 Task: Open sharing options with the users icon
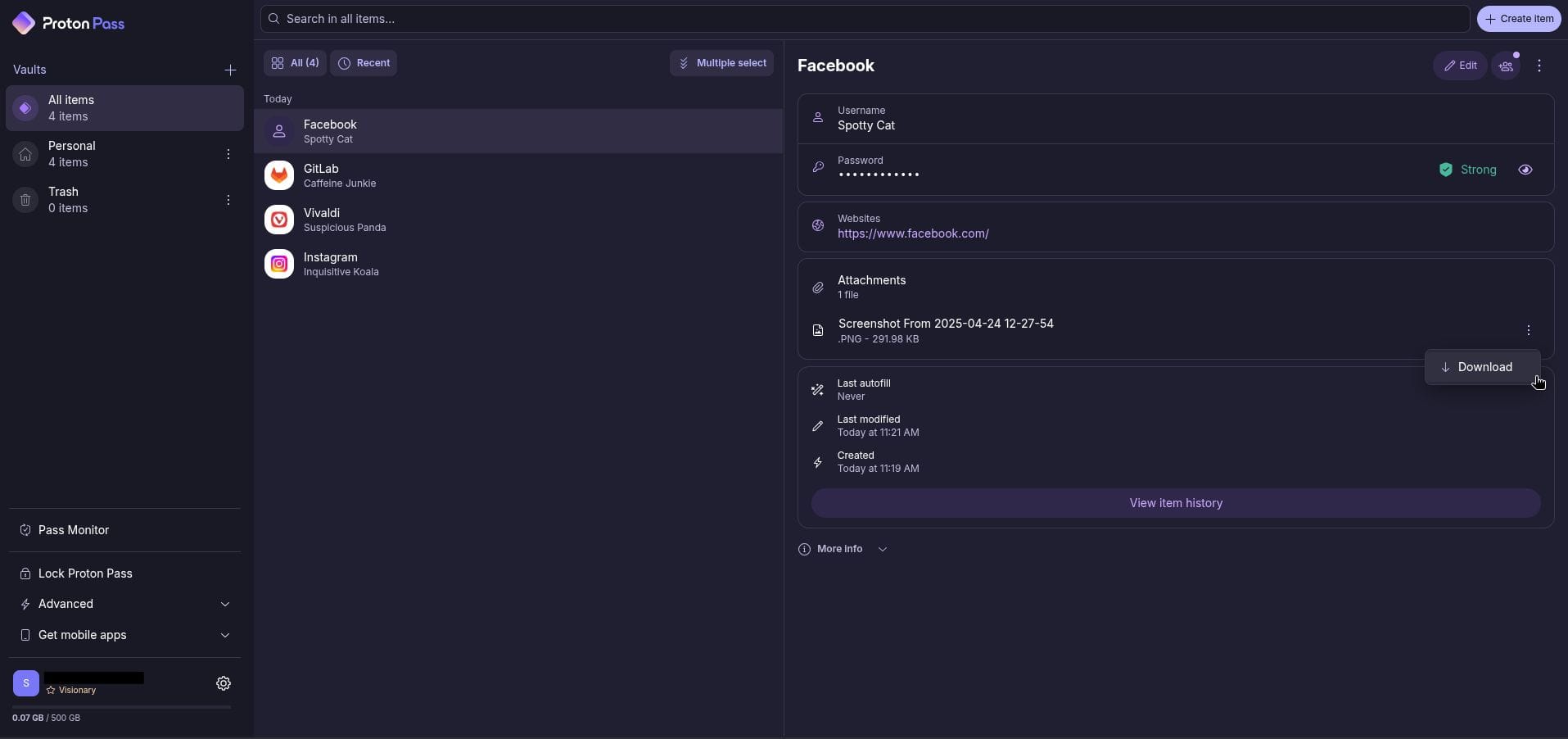[x=1507, y=66]
